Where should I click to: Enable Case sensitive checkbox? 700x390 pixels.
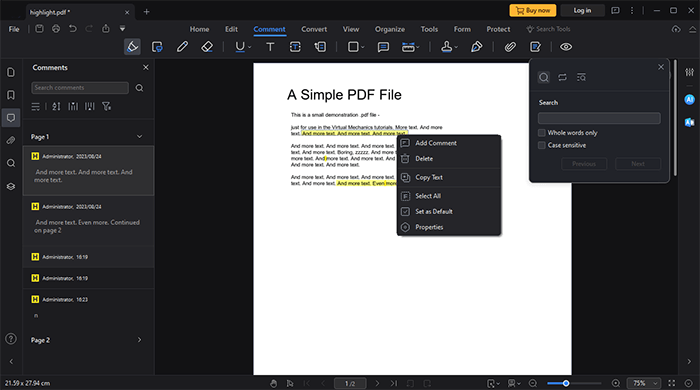(542, 145)
